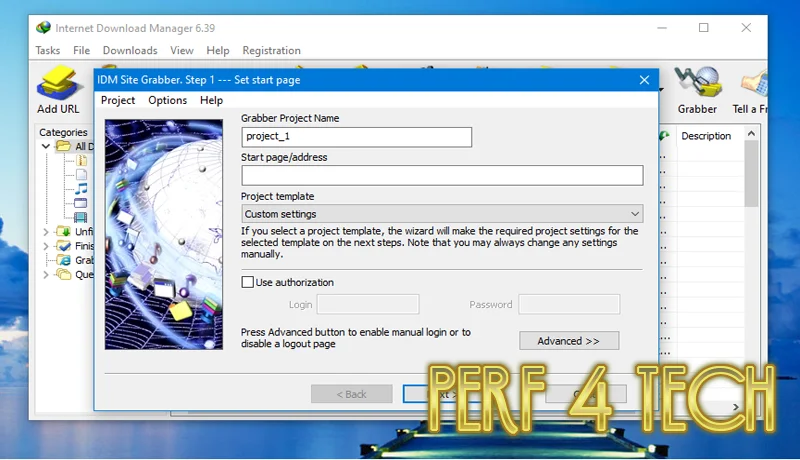This screenshot has height=460, width=800.
Task: Click the Internet Download Manager title bar icon
Action: pos(43,27)
